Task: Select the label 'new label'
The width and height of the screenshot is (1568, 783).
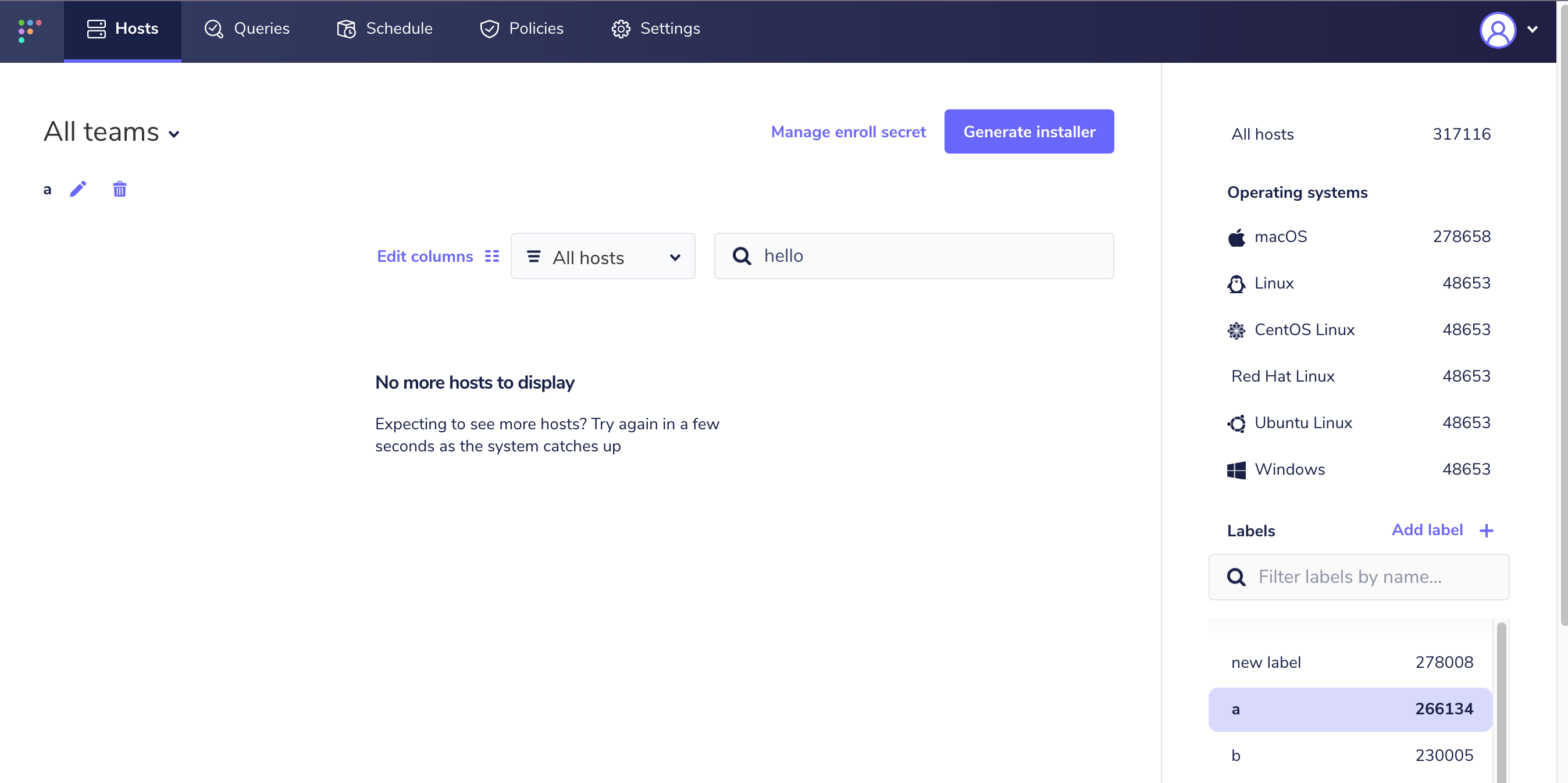Action: click(x=1350, y=662)
